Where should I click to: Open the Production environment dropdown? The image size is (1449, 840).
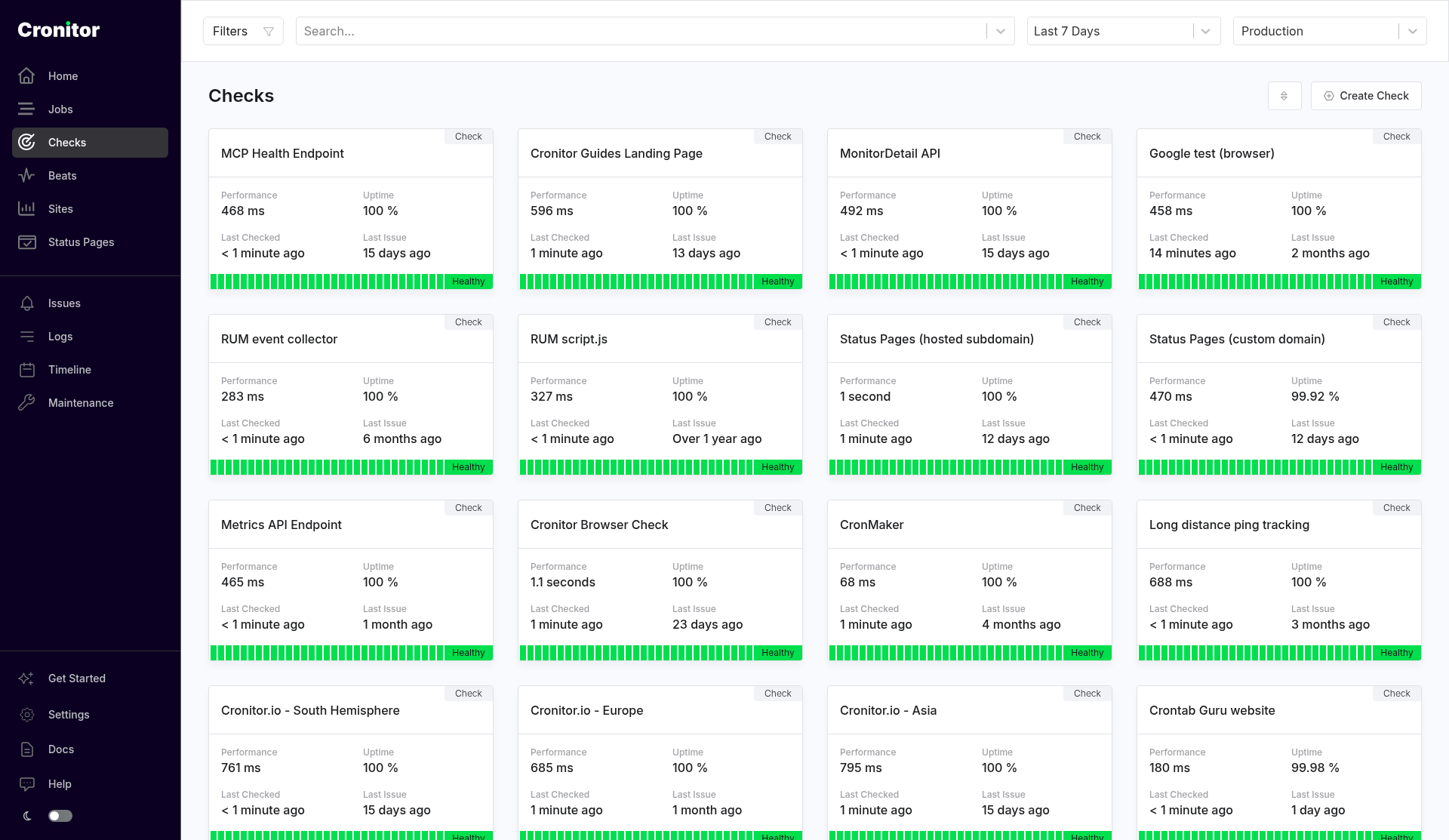[1330, 31]
